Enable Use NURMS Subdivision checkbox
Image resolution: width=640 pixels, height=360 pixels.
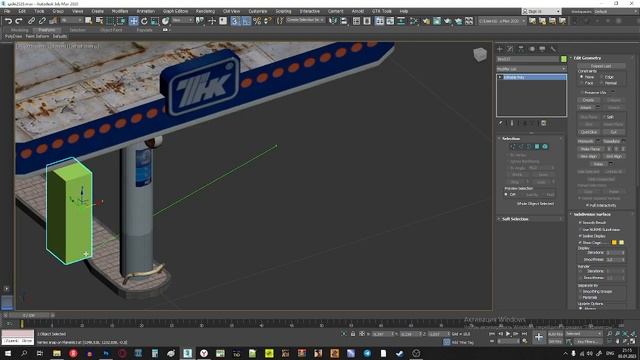580,229
